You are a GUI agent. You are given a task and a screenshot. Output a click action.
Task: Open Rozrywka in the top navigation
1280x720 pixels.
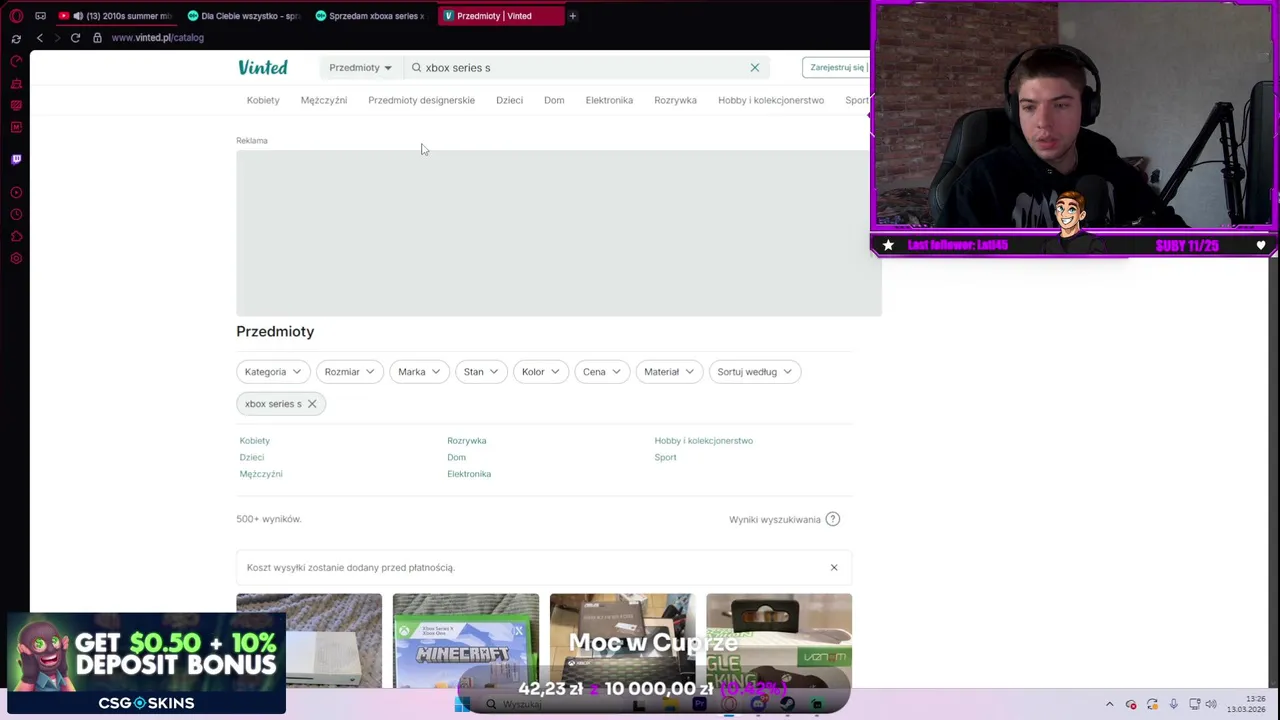(x=675, y=100)
